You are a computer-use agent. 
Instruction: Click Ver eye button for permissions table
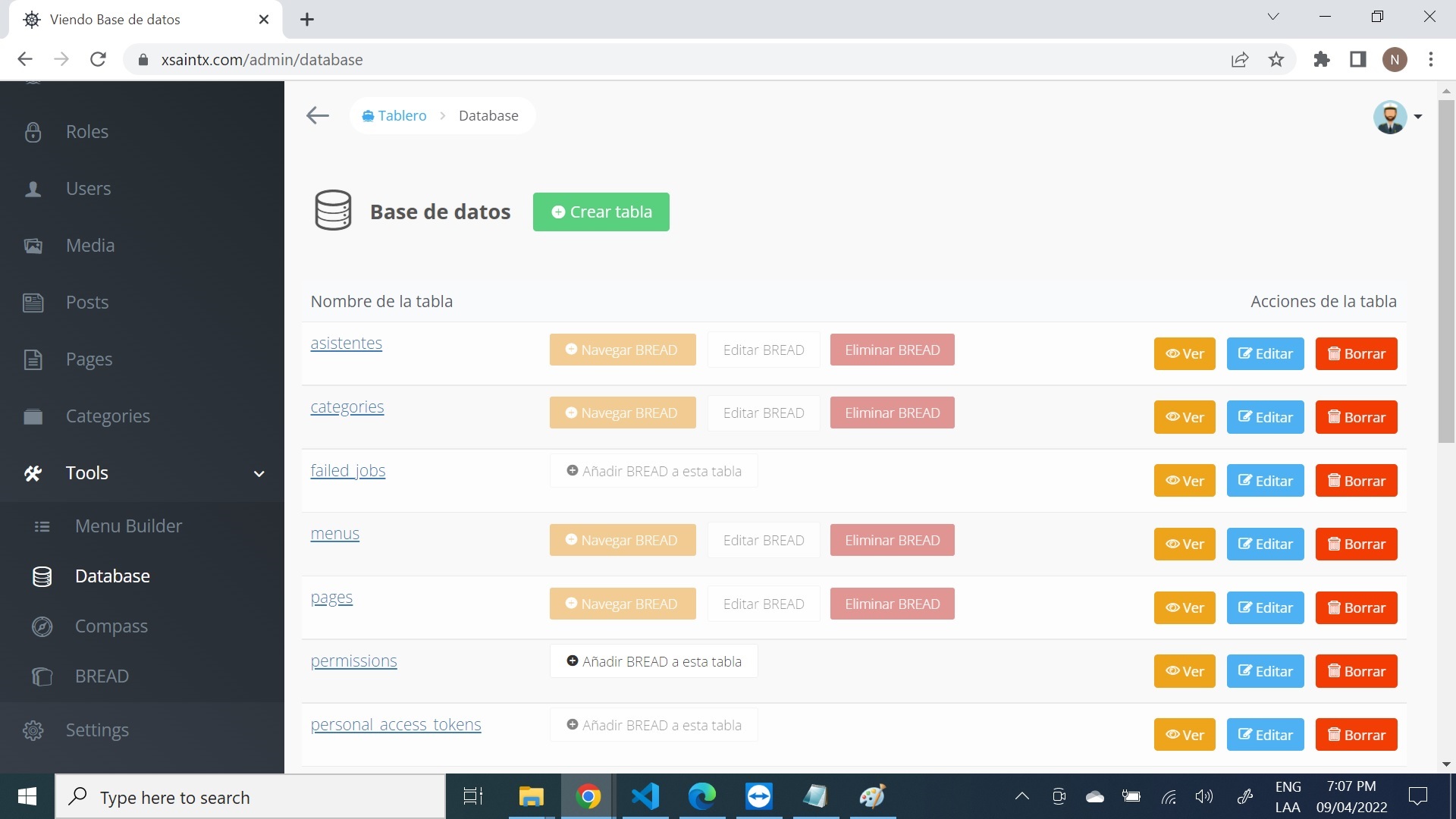tap(1184, 672)
